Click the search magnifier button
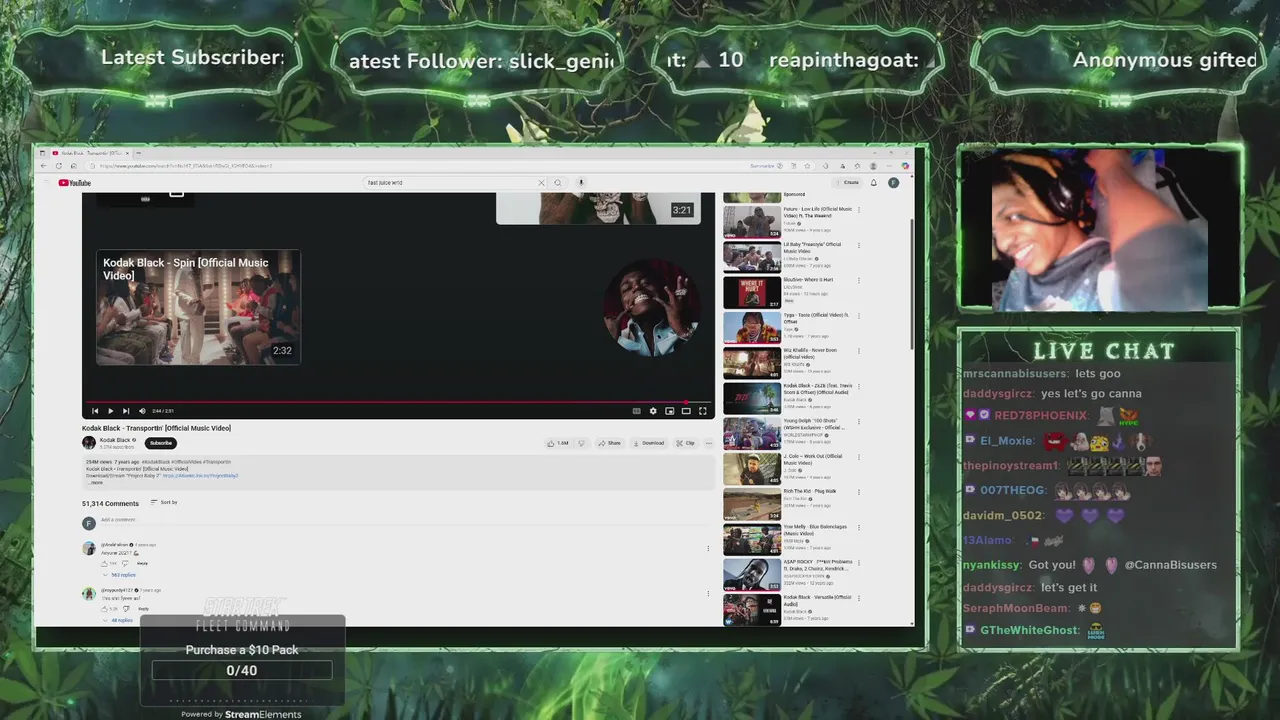This screenshot has width=1280, height=720. [558, 183]
